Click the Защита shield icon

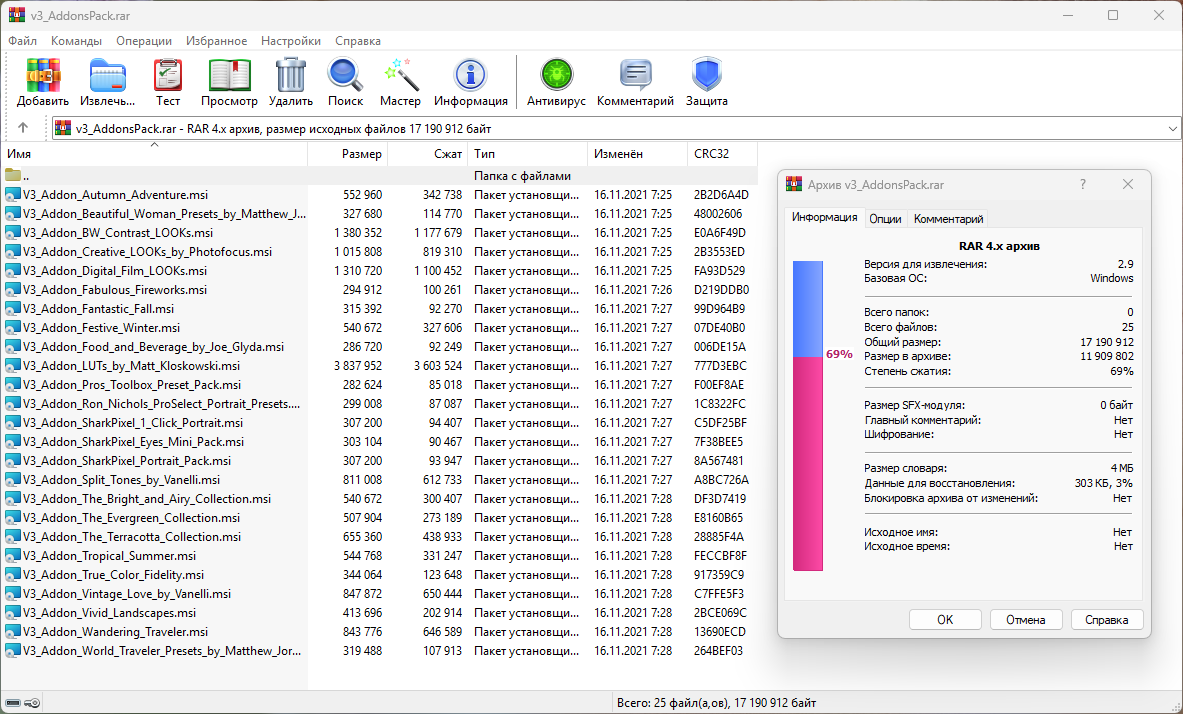(x=706, y=76)
